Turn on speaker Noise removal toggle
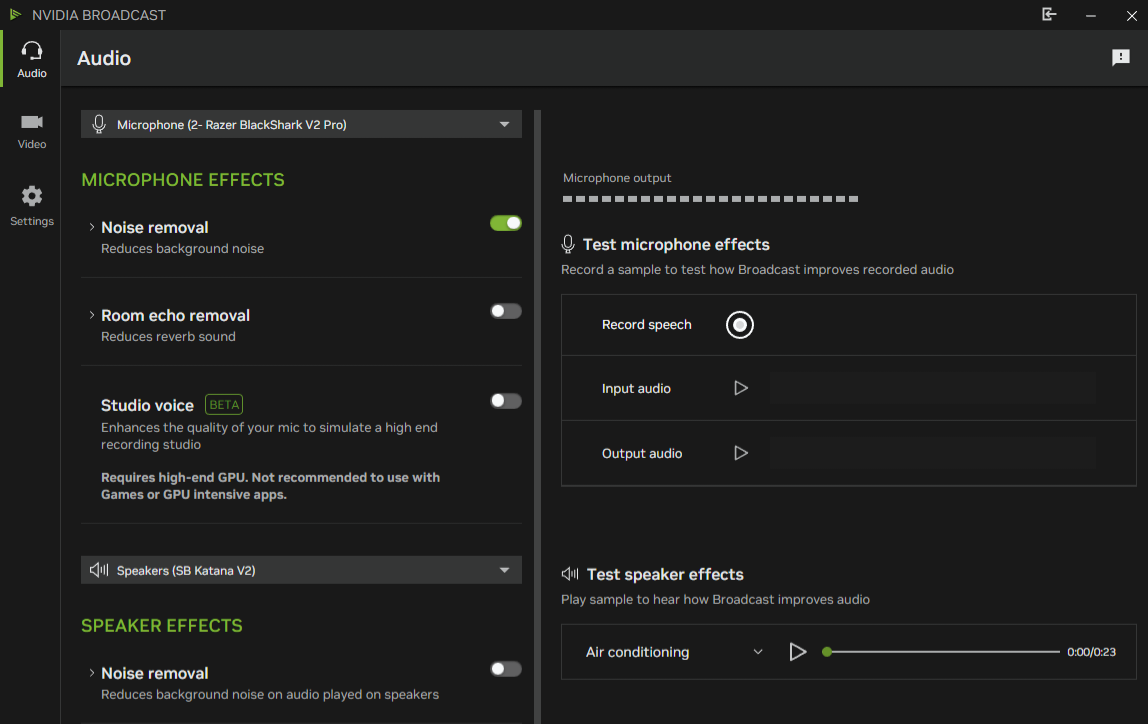This screenshot has width=1148, height=724. pyautogui.click(x=505, y=669)
